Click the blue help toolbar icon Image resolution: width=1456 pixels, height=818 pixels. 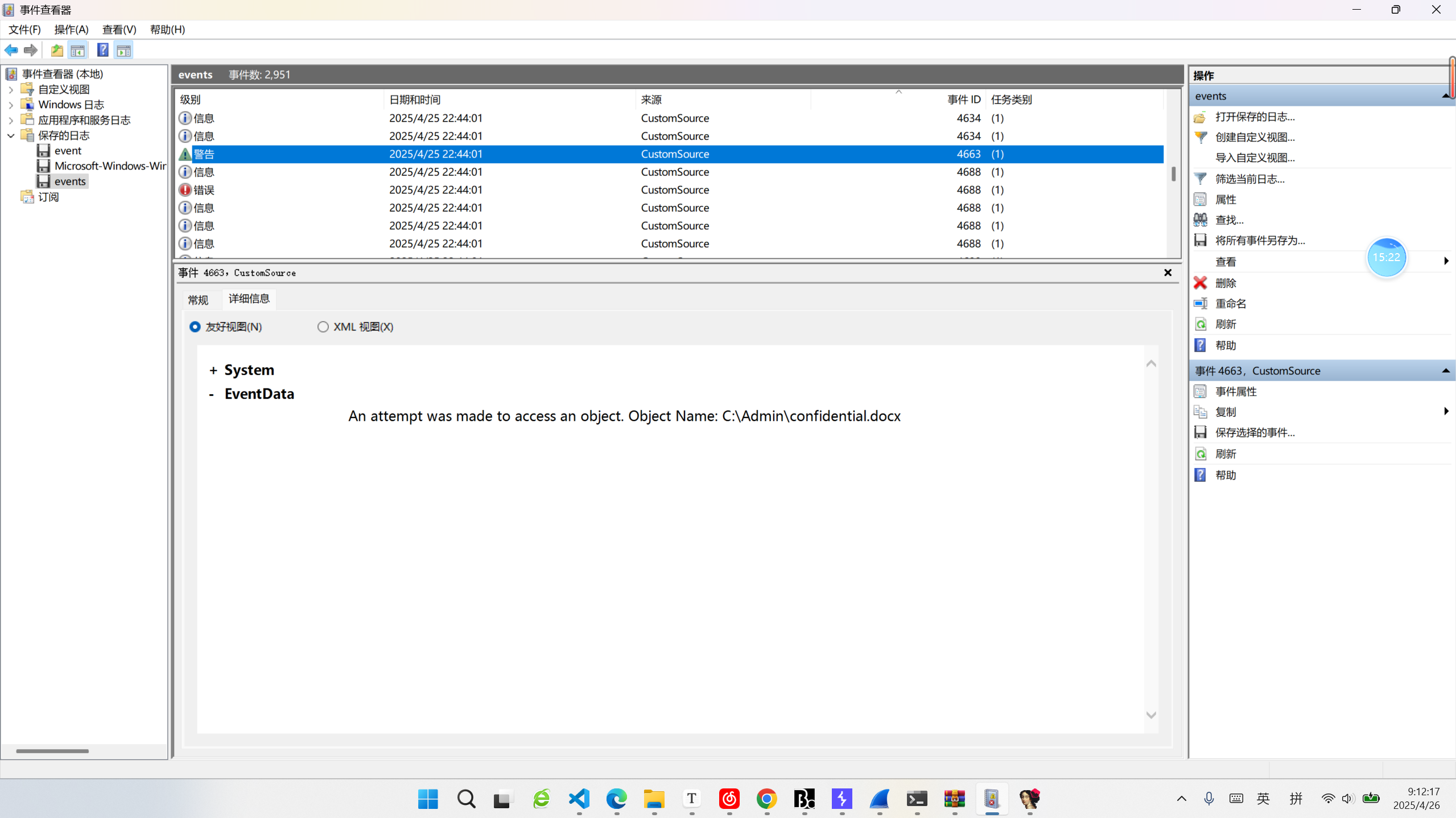[102, 51]
